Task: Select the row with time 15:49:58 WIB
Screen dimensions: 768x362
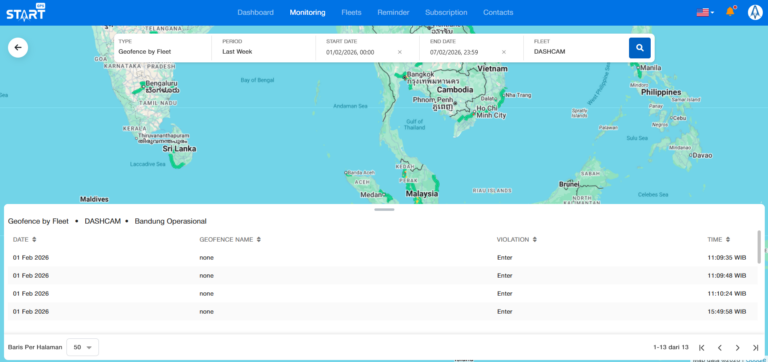Action: tap(384, 312)
